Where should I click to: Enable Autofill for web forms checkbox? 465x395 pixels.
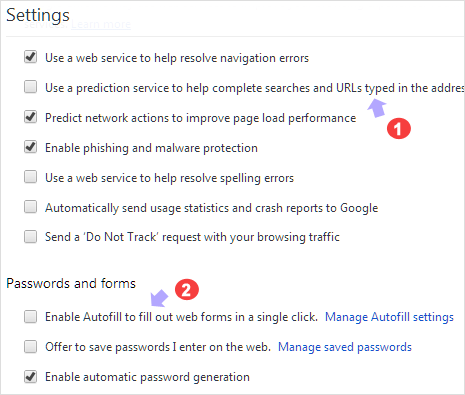[30, 317]
